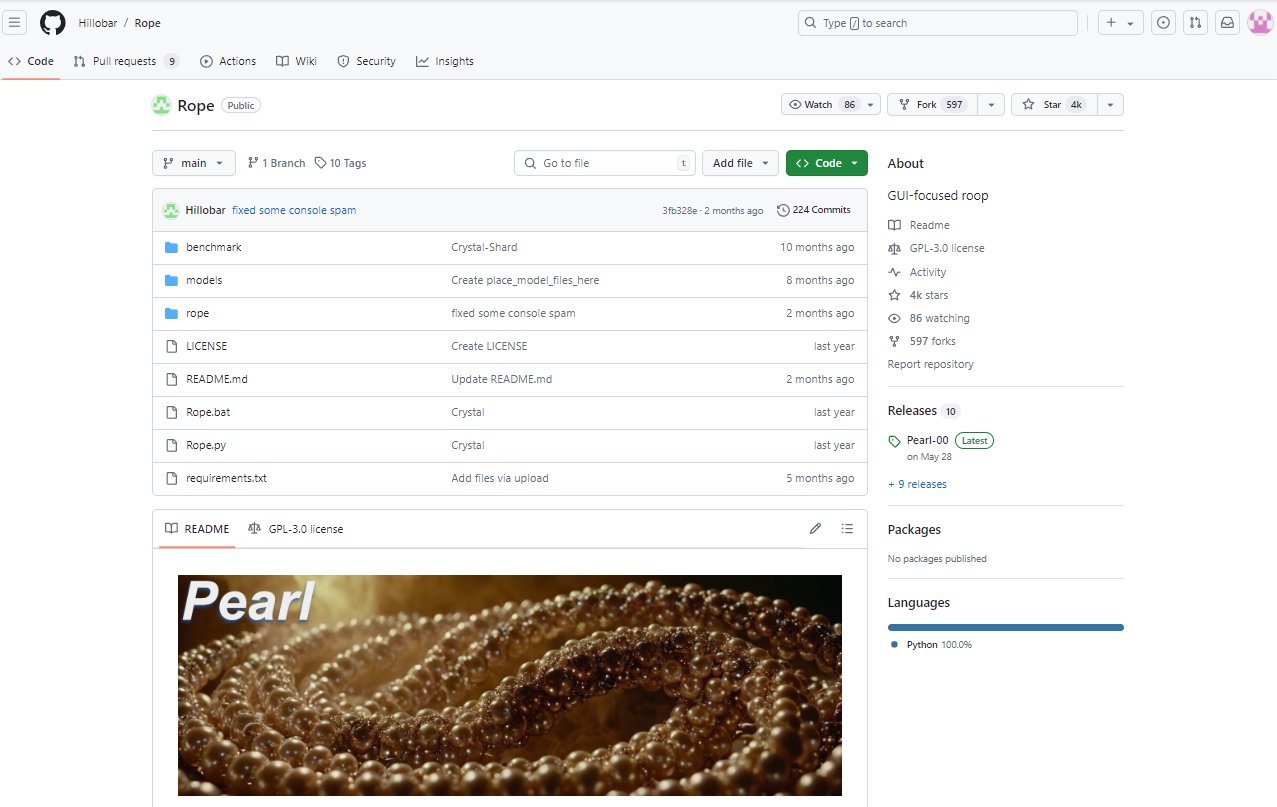Star the Rope repository
1277x807 pixels.
click(x=1052, y=105)
